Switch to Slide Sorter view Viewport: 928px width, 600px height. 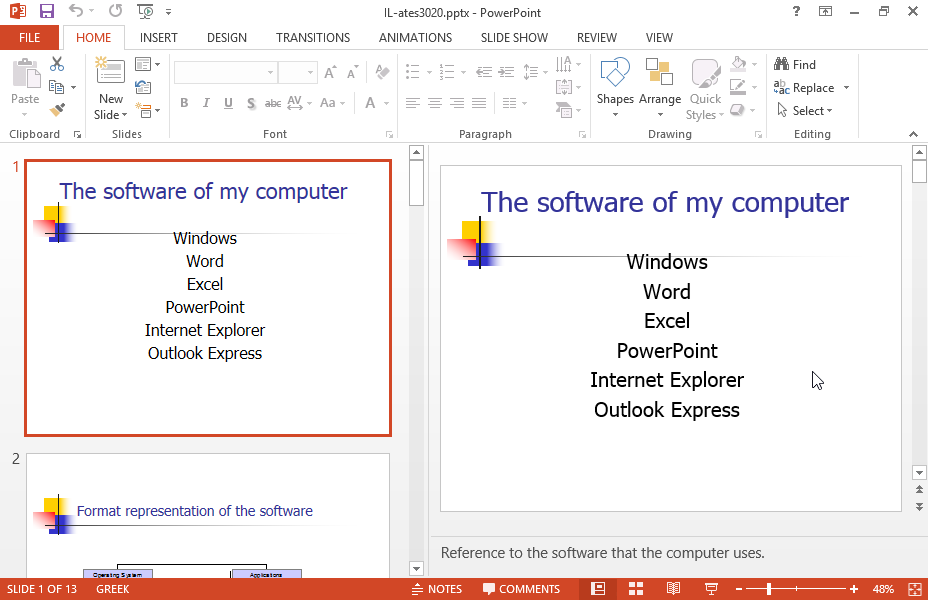[636, 589]
